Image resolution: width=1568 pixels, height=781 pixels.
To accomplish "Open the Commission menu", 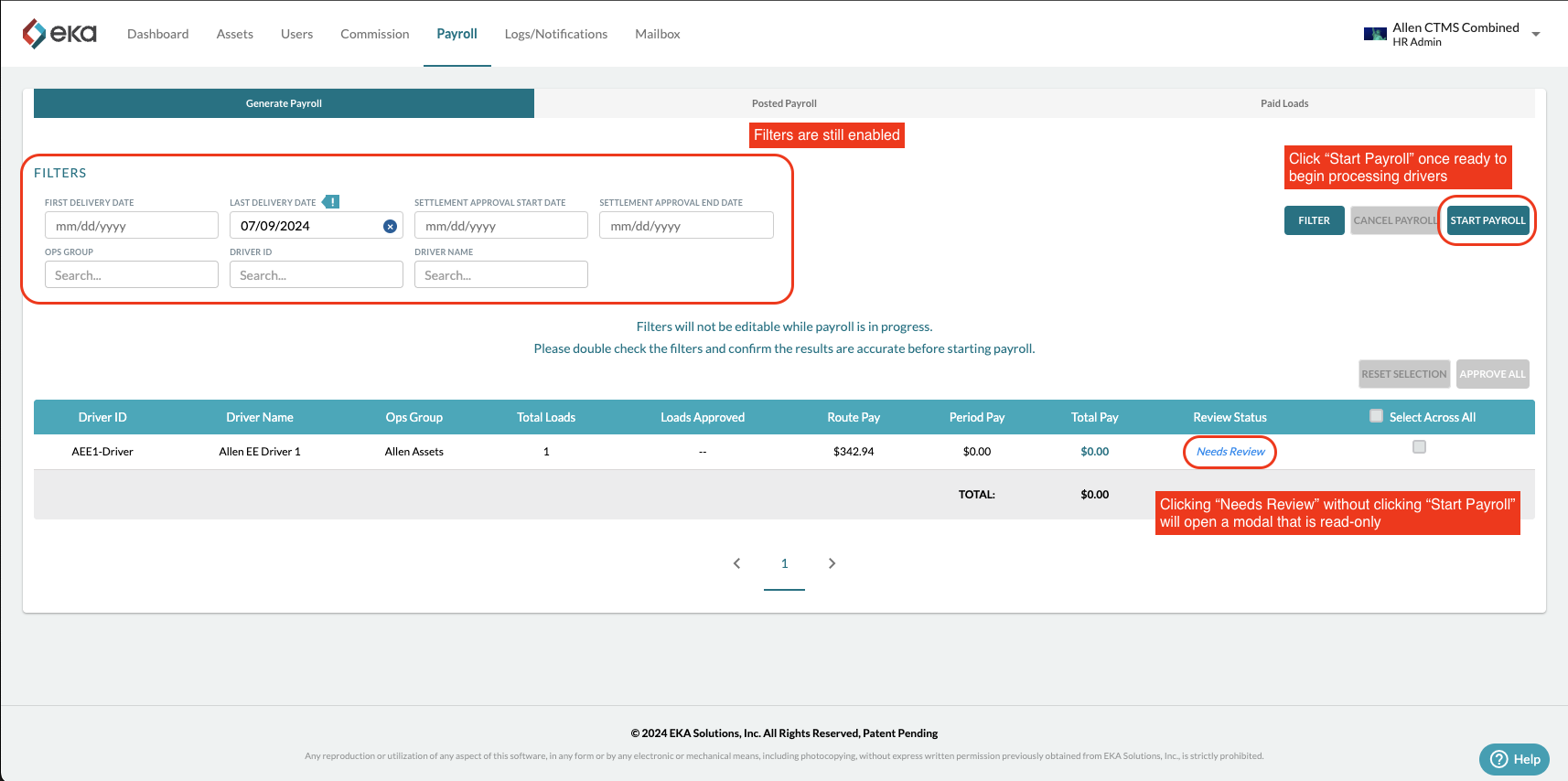I will pos(375,34).
